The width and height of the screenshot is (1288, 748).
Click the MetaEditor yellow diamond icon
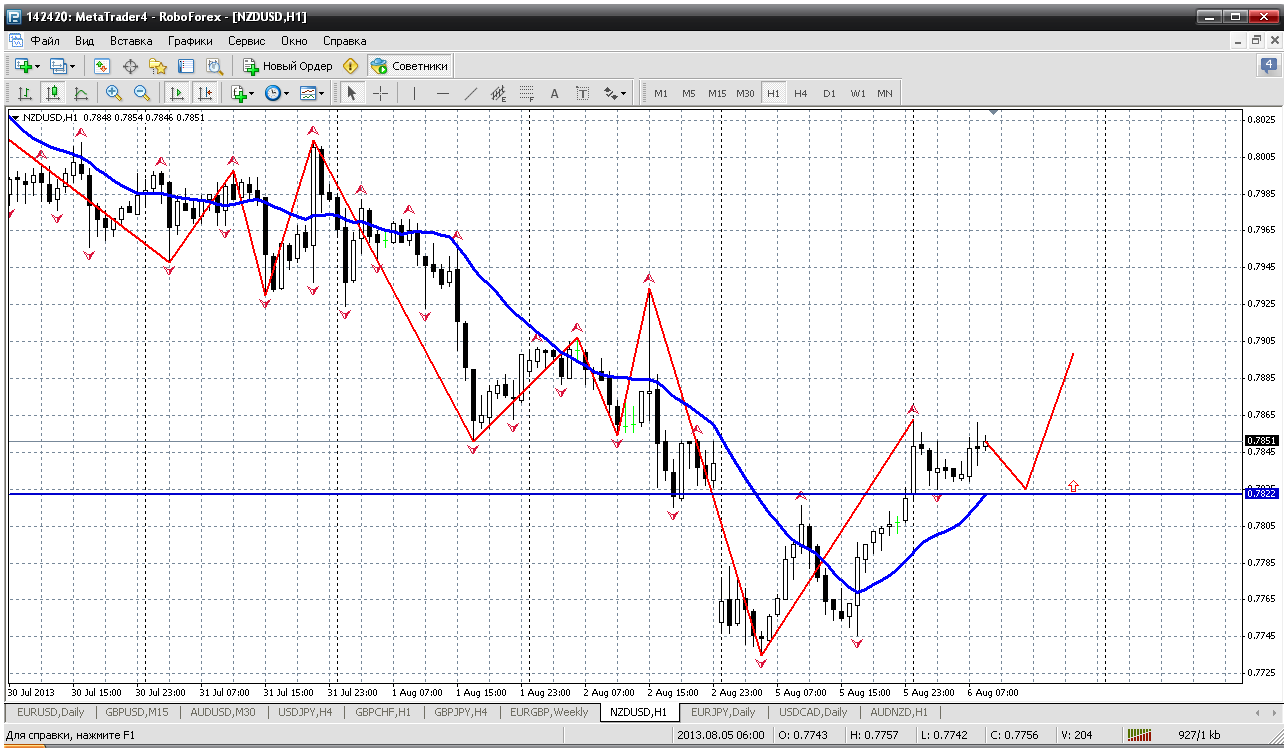350,66
